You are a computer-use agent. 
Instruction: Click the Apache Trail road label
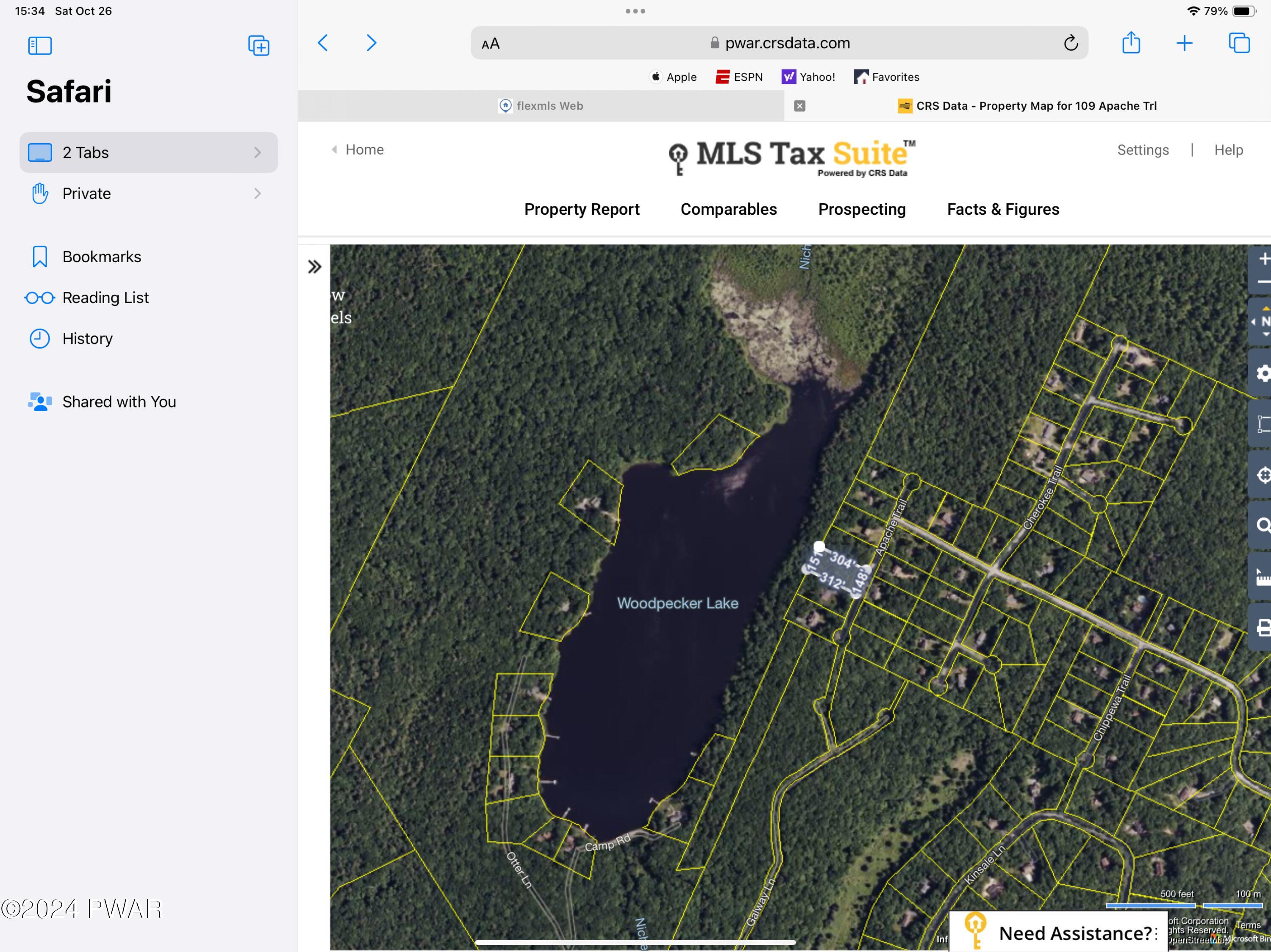pos(891,527)
